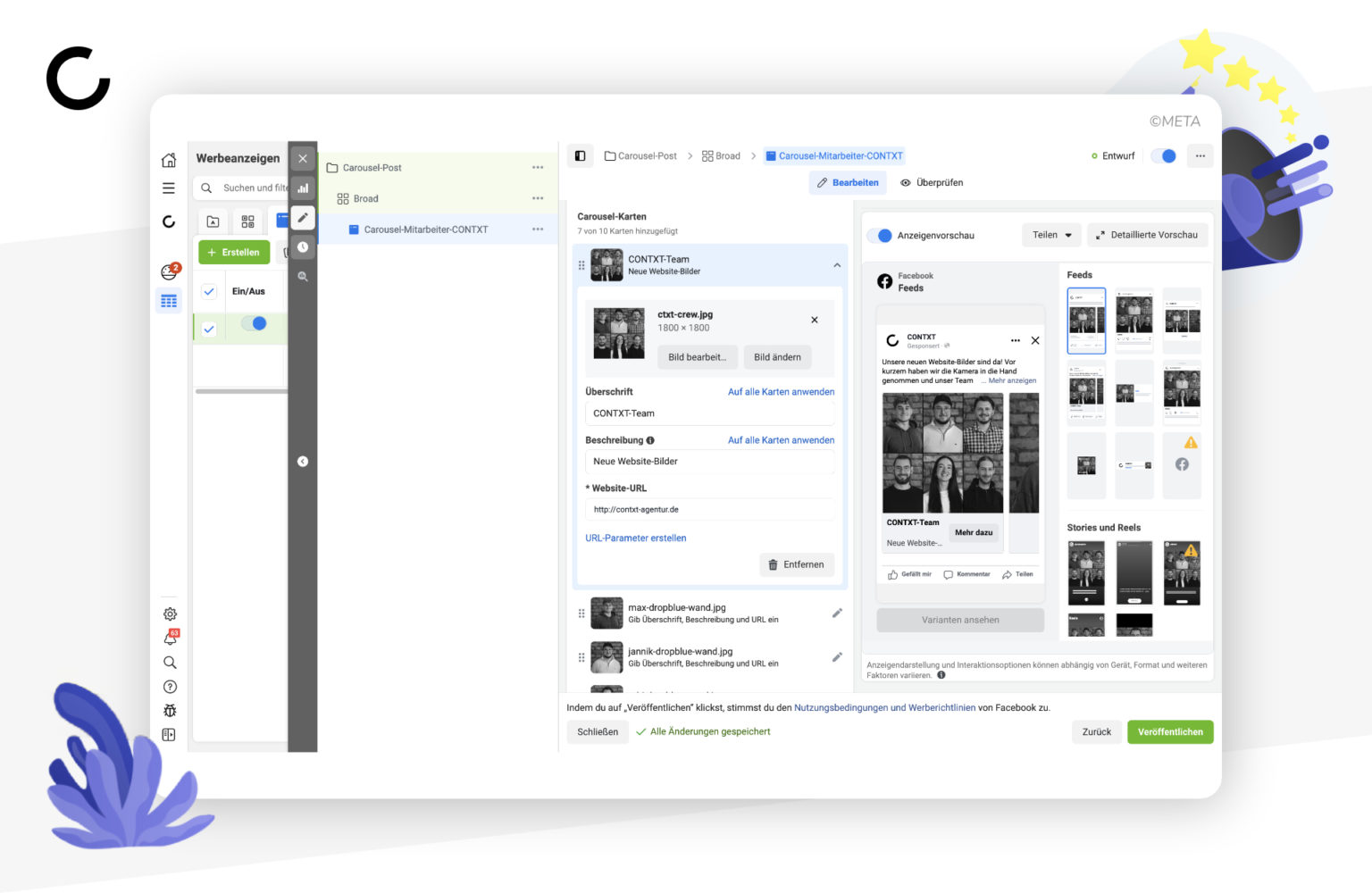1372x893 pixels.
Task: Open the performance chart icon in the toolbar
Action: tap(303, 188)
